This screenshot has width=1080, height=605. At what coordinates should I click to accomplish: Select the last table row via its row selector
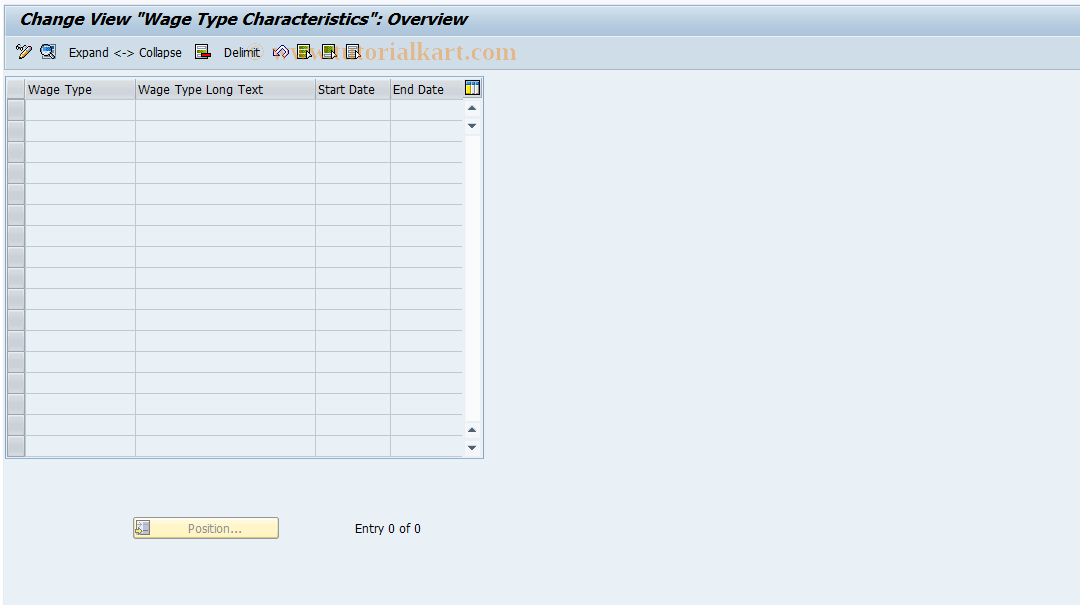16,446
